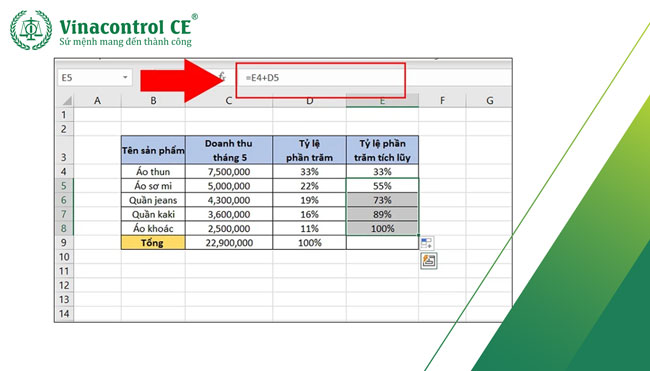Viewport: 650px width, 371px height.
Task: Click the 4,300,000 revenue cell
Action: point(229,200)
